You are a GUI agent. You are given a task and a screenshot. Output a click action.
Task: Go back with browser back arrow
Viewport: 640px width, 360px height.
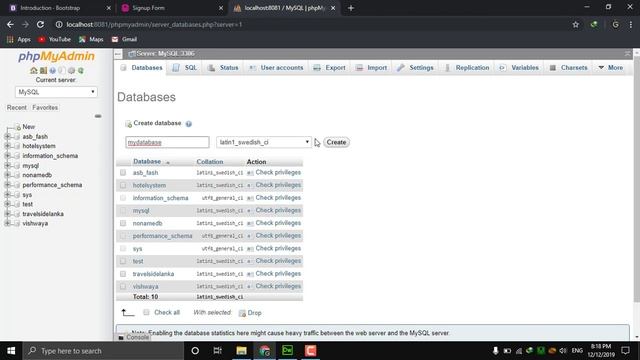(10, 24)
